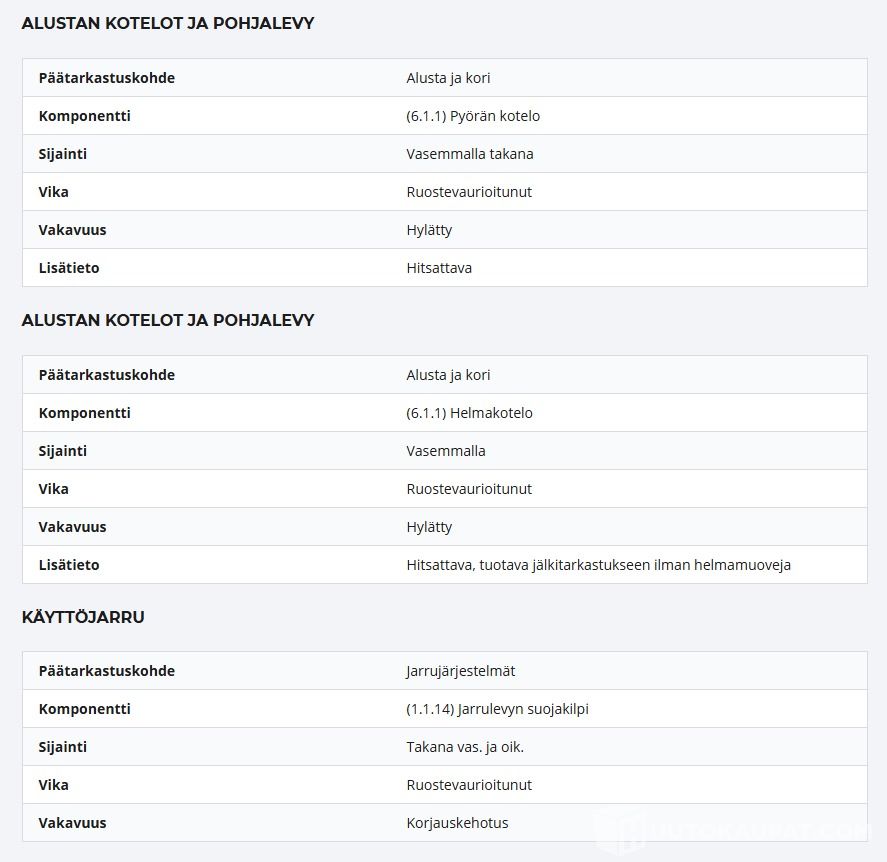This screenshot has height=862, width=887.
Task: Click the Helmakotelo component value
Action: tap(470, 413)
